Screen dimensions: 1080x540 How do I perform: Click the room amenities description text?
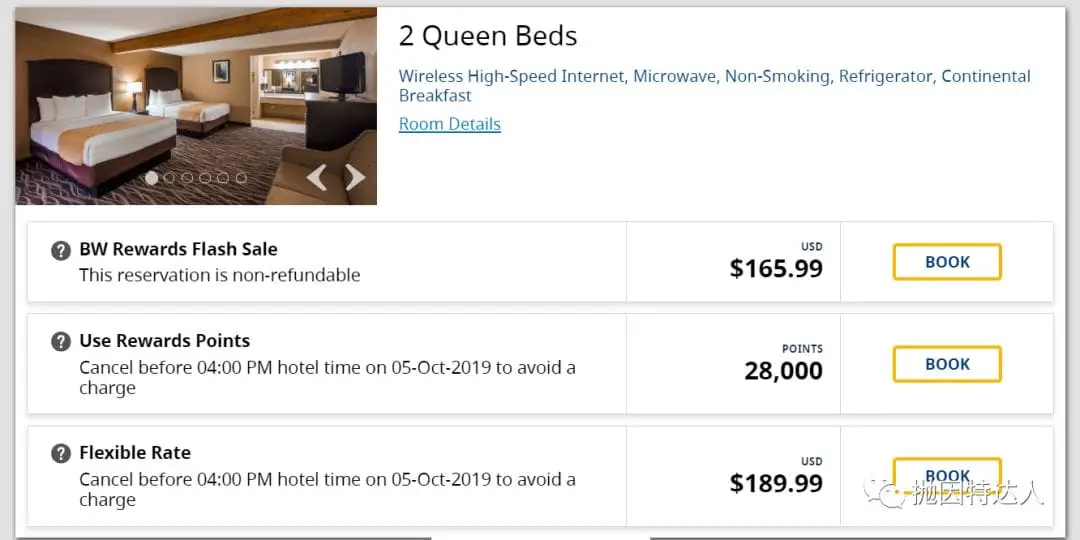tap(714, 85)
